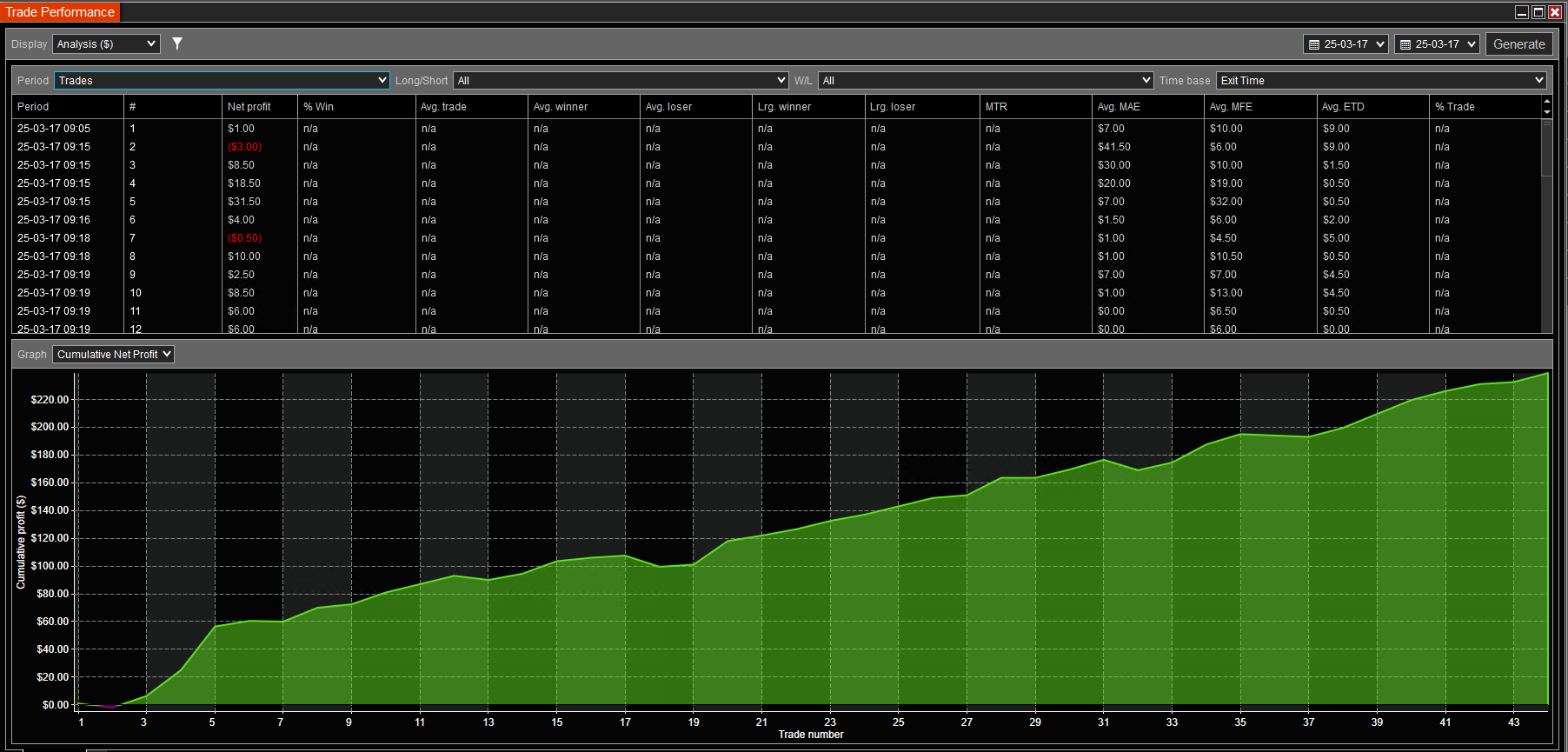
Task: Close the Trade Performance window
Action: coord(1555,12)
